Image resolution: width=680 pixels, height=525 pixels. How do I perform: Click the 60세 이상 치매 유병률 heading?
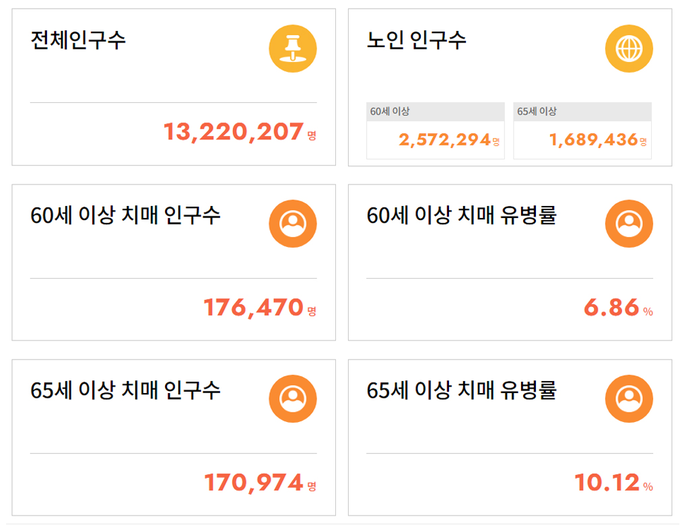[461, 215]
